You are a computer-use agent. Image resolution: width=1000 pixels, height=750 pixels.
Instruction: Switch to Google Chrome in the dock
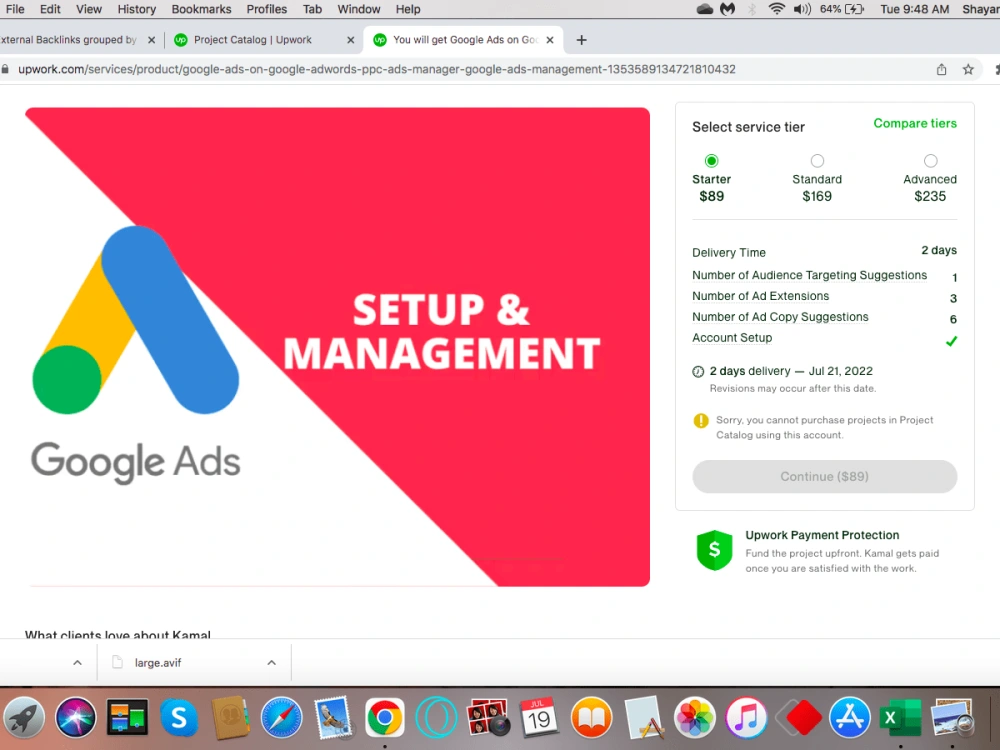click(x=385, y=717)
